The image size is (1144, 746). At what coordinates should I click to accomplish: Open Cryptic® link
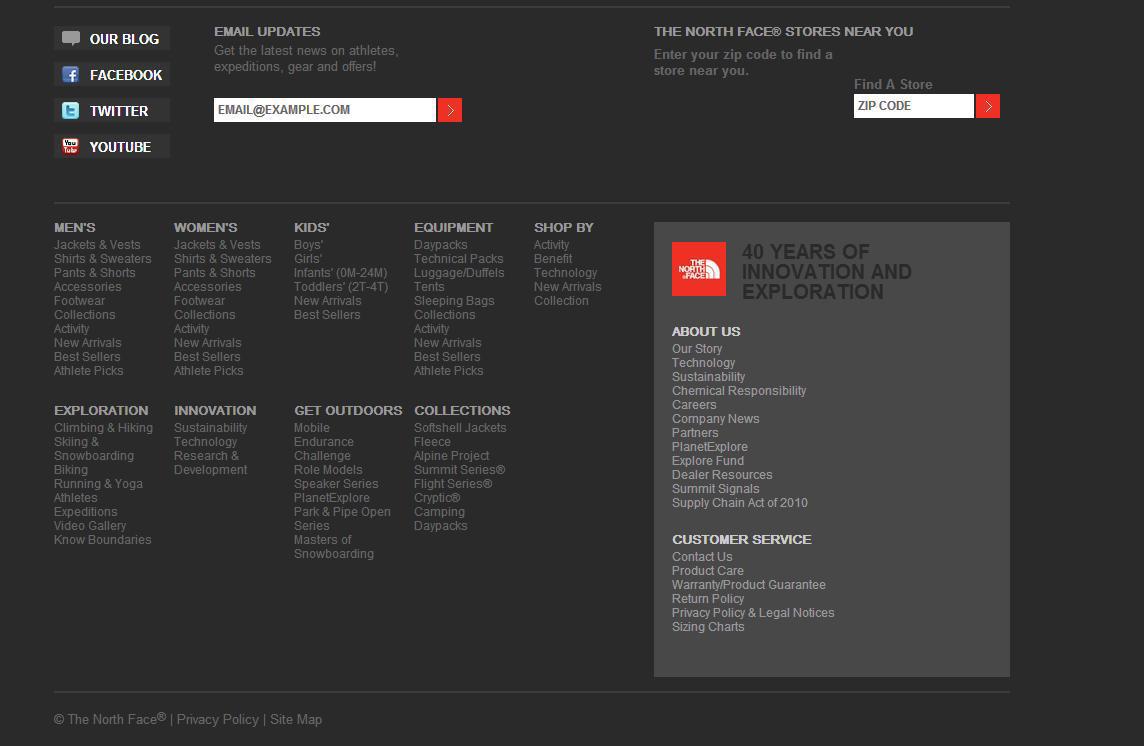tap(437, 498)
